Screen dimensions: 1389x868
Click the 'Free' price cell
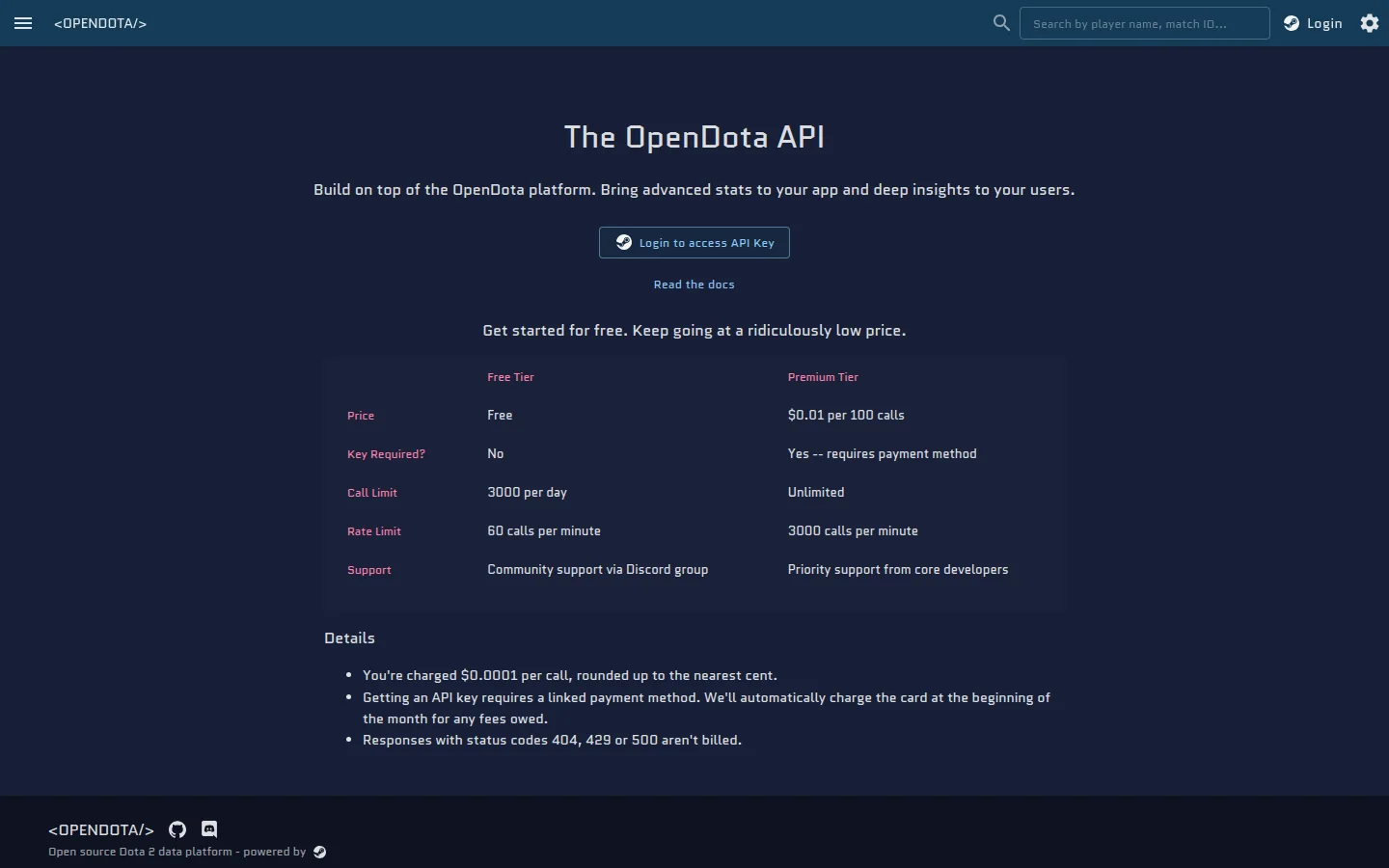500,415
